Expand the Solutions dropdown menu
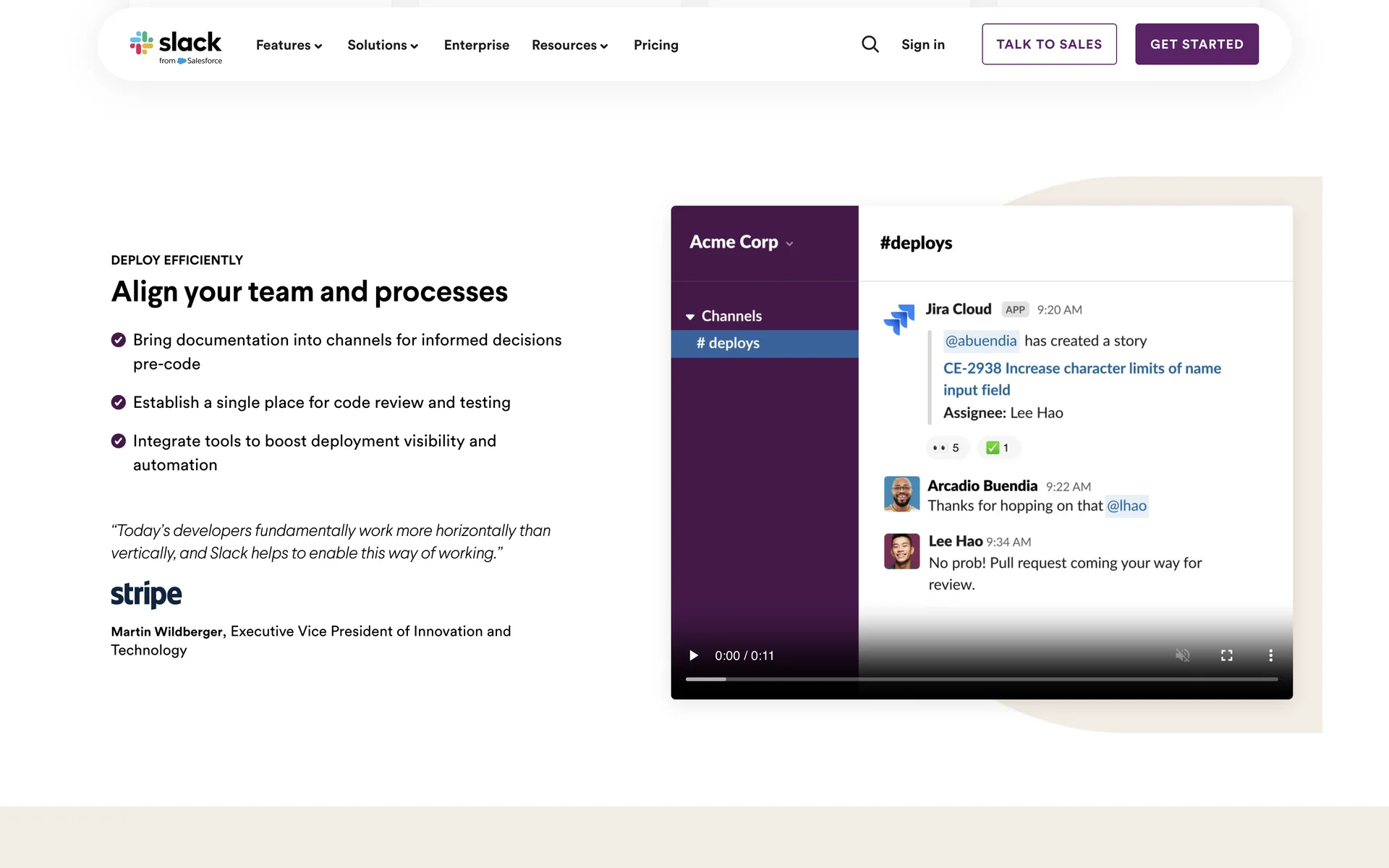 coord(383,46)
